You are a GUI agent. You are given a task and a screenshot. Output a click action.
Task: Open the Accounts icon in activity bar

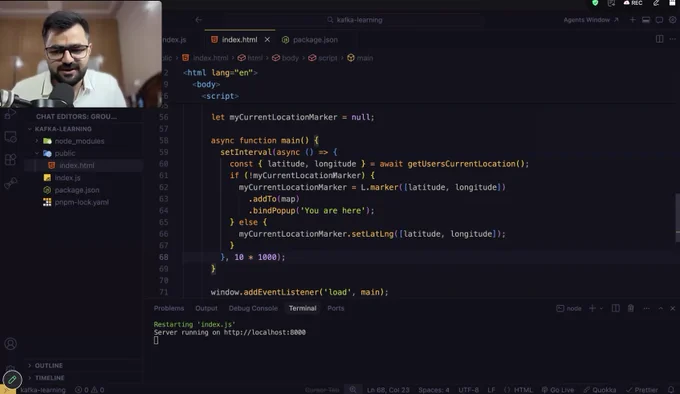[x=10, y=344]
